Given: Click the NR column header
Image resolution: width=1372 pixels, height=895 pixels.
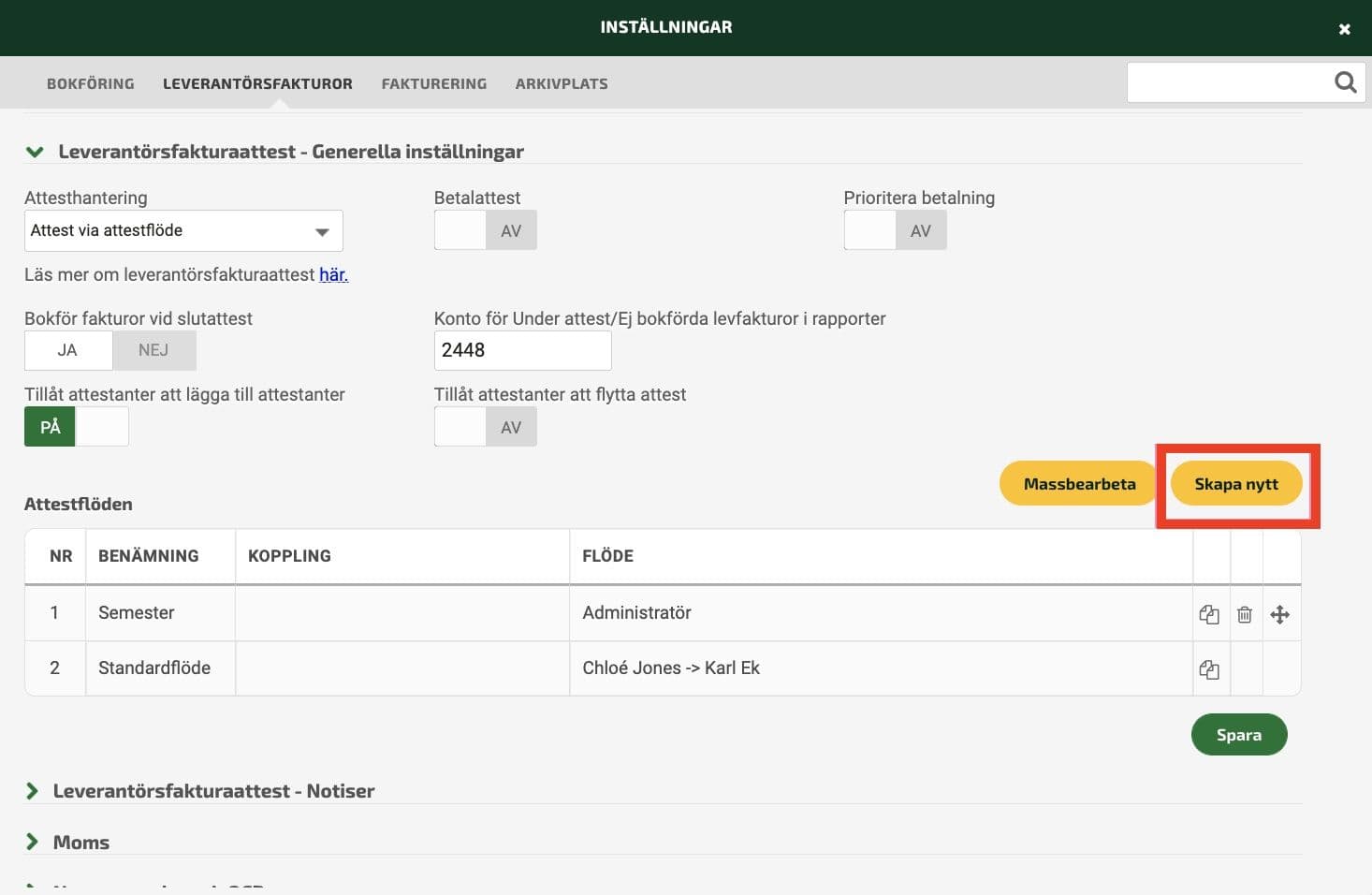Looking at the screenshot, I should [61, 556].
